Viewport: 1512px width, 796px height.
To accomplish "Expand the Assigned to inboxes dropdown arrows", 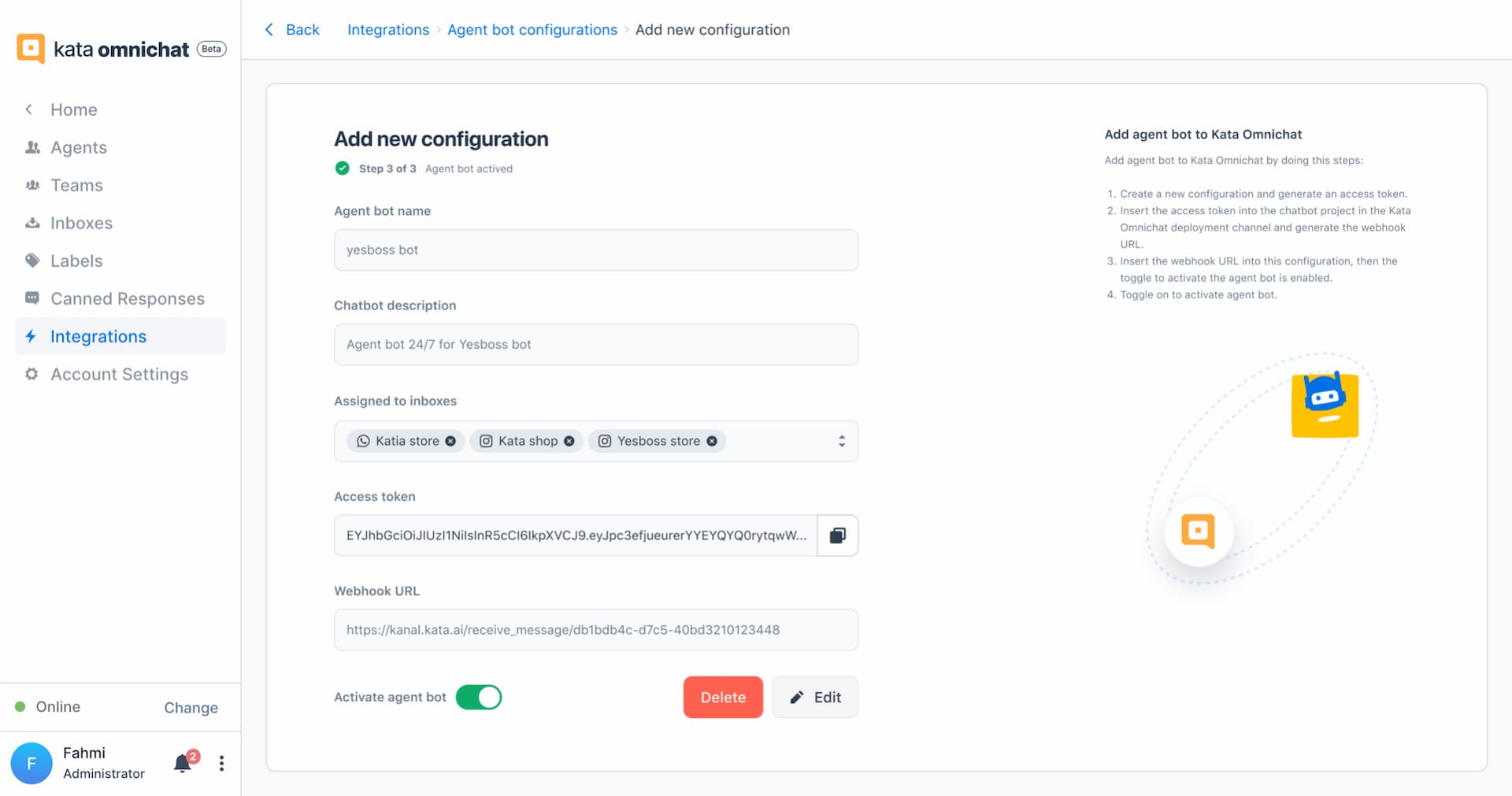I will point(842,441).
